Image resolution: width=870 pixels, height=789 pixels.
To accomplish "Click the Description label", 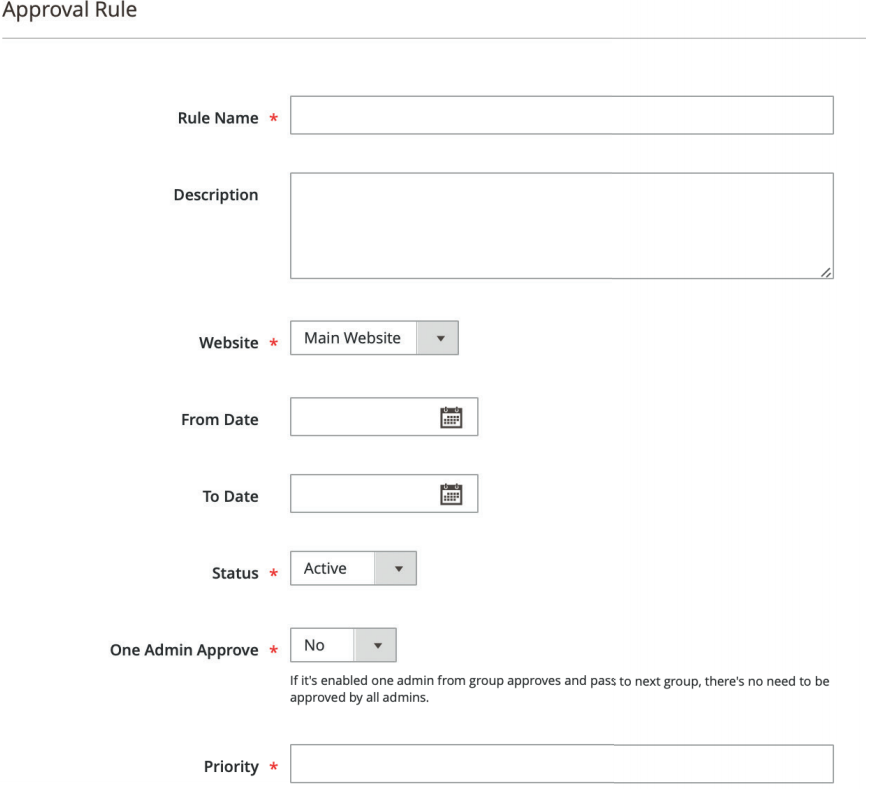I will (216, 195).
